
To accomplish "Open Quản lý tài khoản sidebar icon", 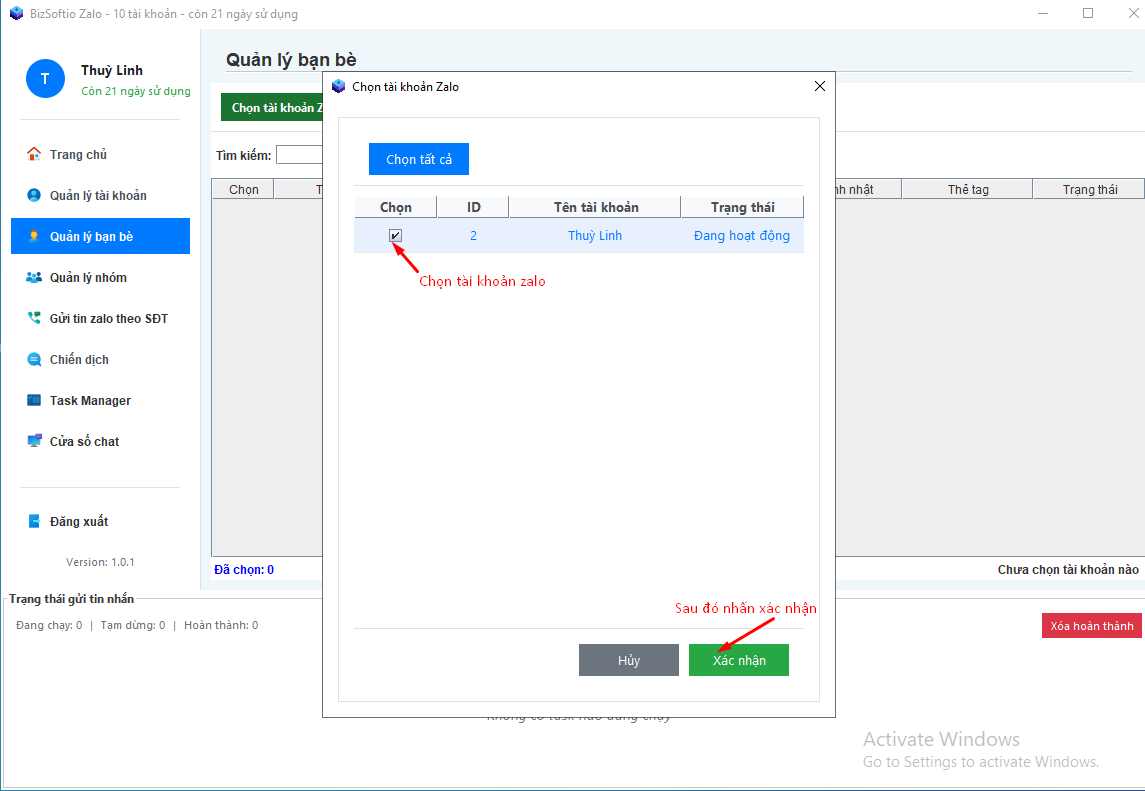I will [34, 195].
